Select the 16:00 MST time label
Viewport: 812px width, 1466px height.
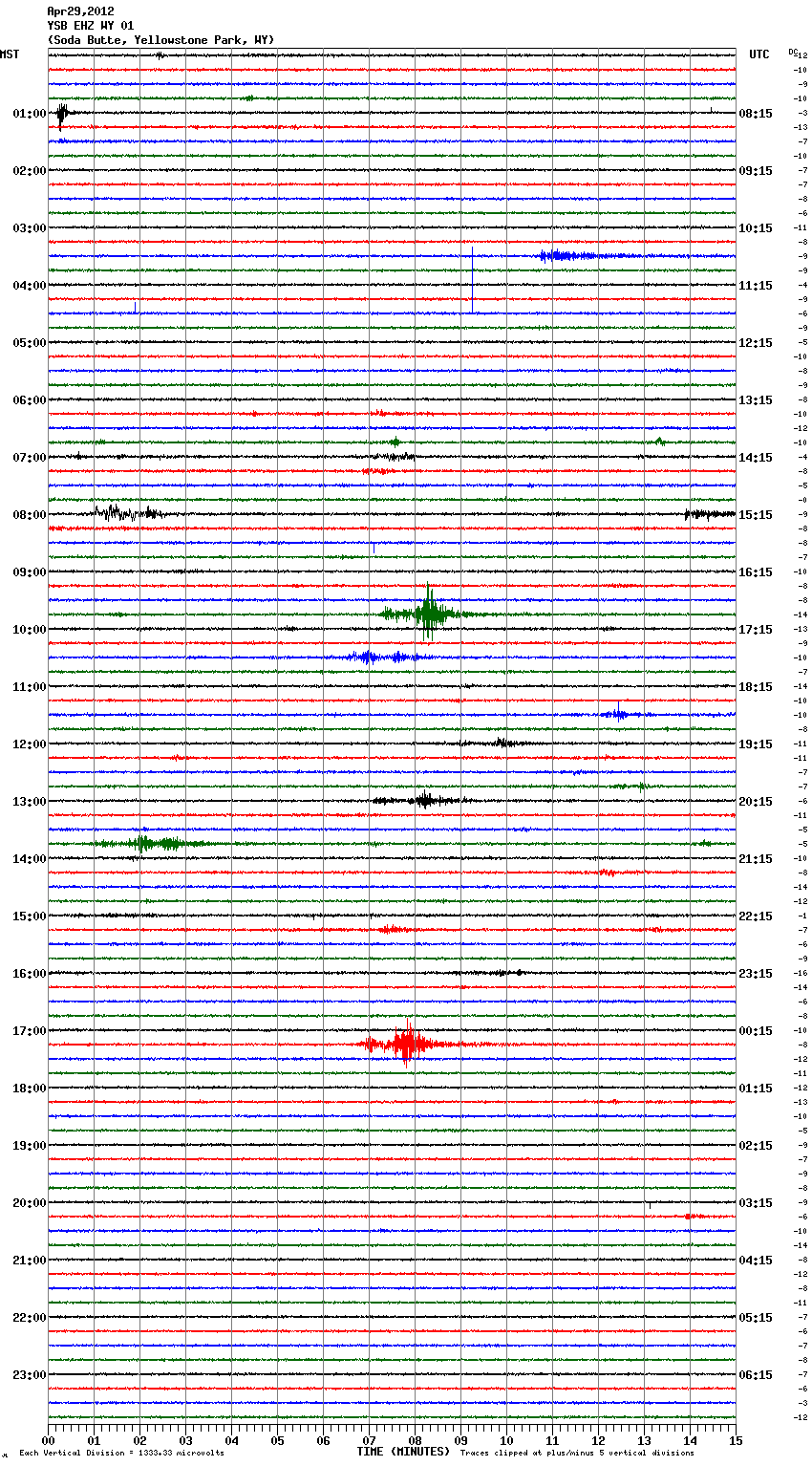(x=30, y=974)
